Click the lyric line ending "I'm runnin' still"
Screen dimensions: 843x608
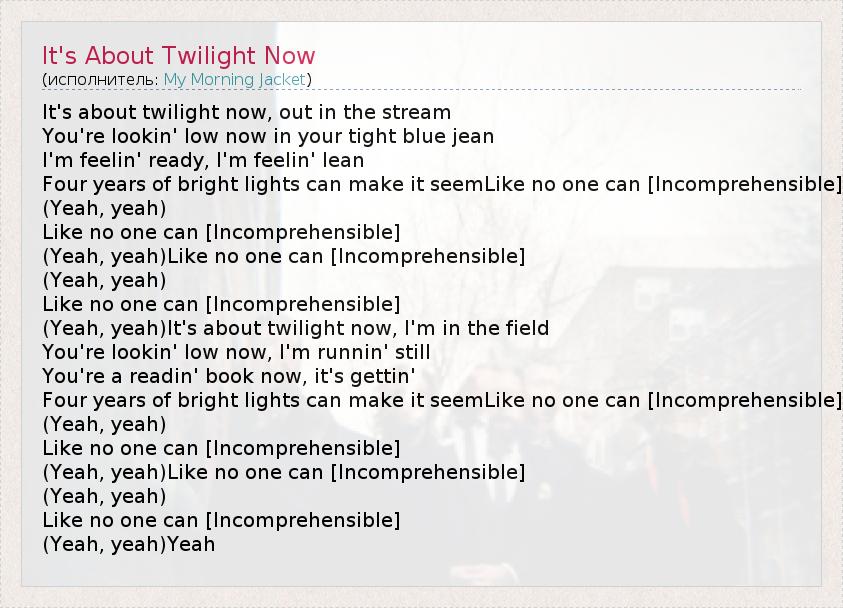(x=236, y=352)
